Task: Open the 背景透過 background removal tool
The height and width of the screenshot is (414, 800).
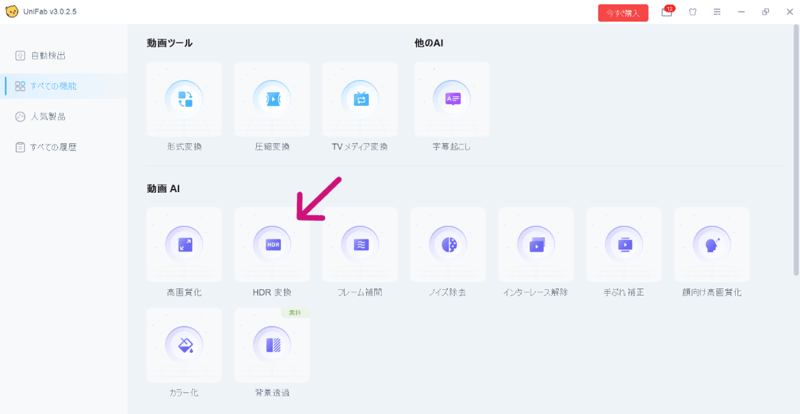Action: click(x=272, y=345)
